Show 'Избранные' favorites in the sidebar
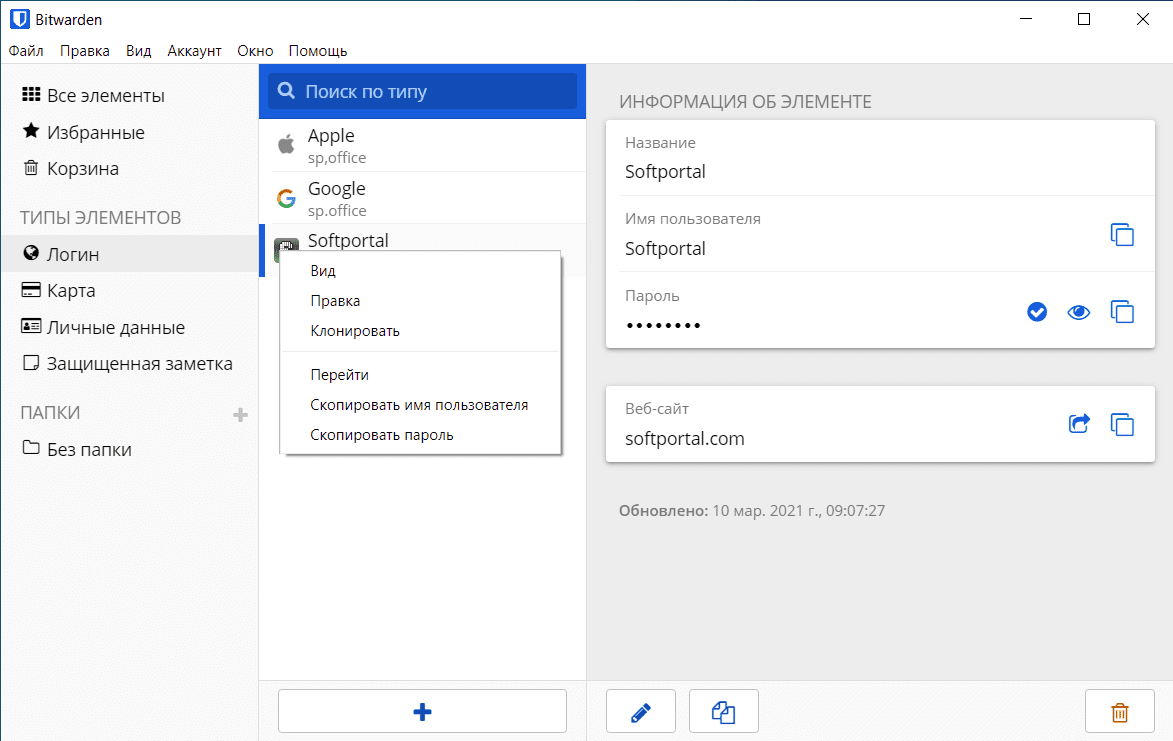The image size is (1173, 741). click(x=95, y=133)
